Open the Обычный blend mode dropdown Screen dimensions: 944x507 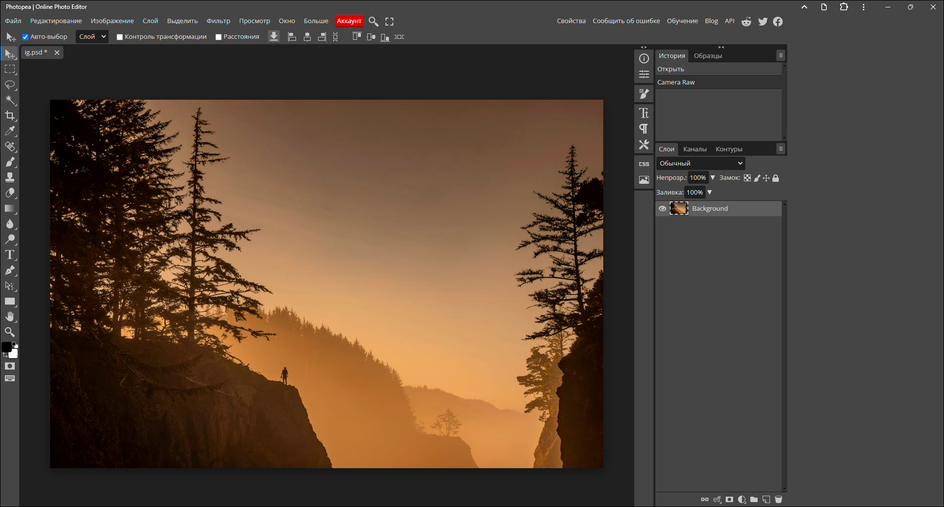pyautogui.click(x=700, y=163)
